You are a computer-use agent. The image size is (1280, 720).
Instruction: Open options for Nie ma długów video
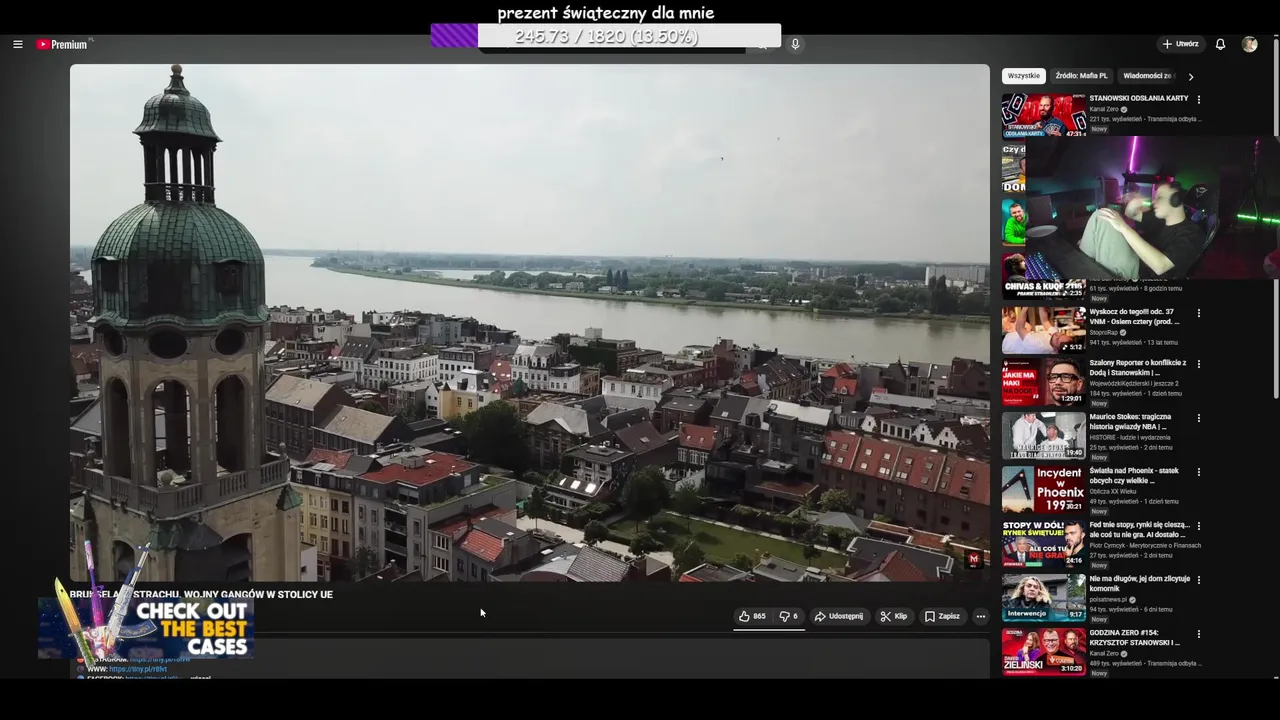[1198, 580]
